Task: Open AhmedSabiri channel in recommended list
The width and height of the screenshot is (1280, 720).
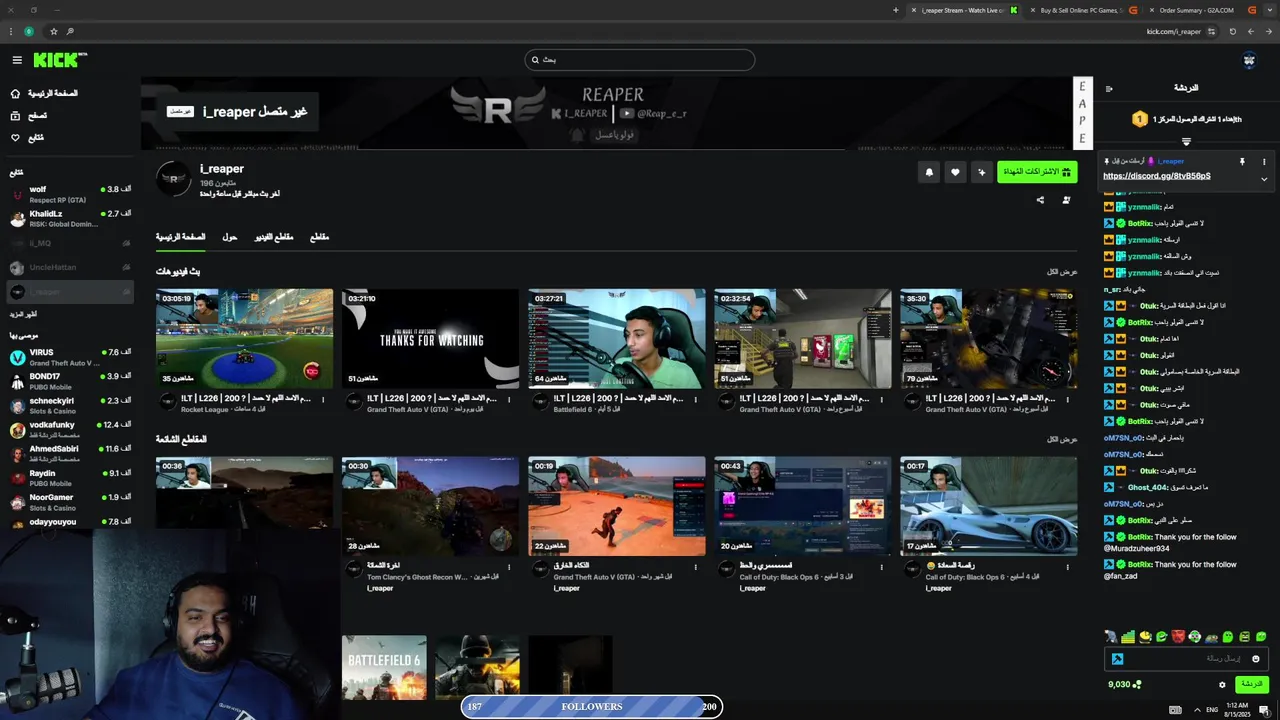Action: [70, 454]
